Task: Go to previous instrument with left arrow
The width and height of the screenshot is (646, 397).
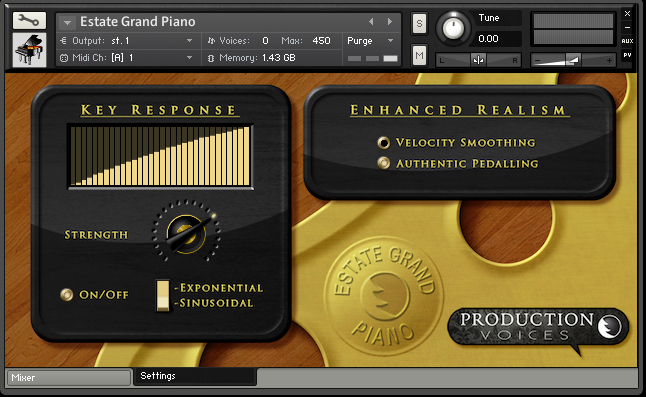Action: [x=371, y=21]
